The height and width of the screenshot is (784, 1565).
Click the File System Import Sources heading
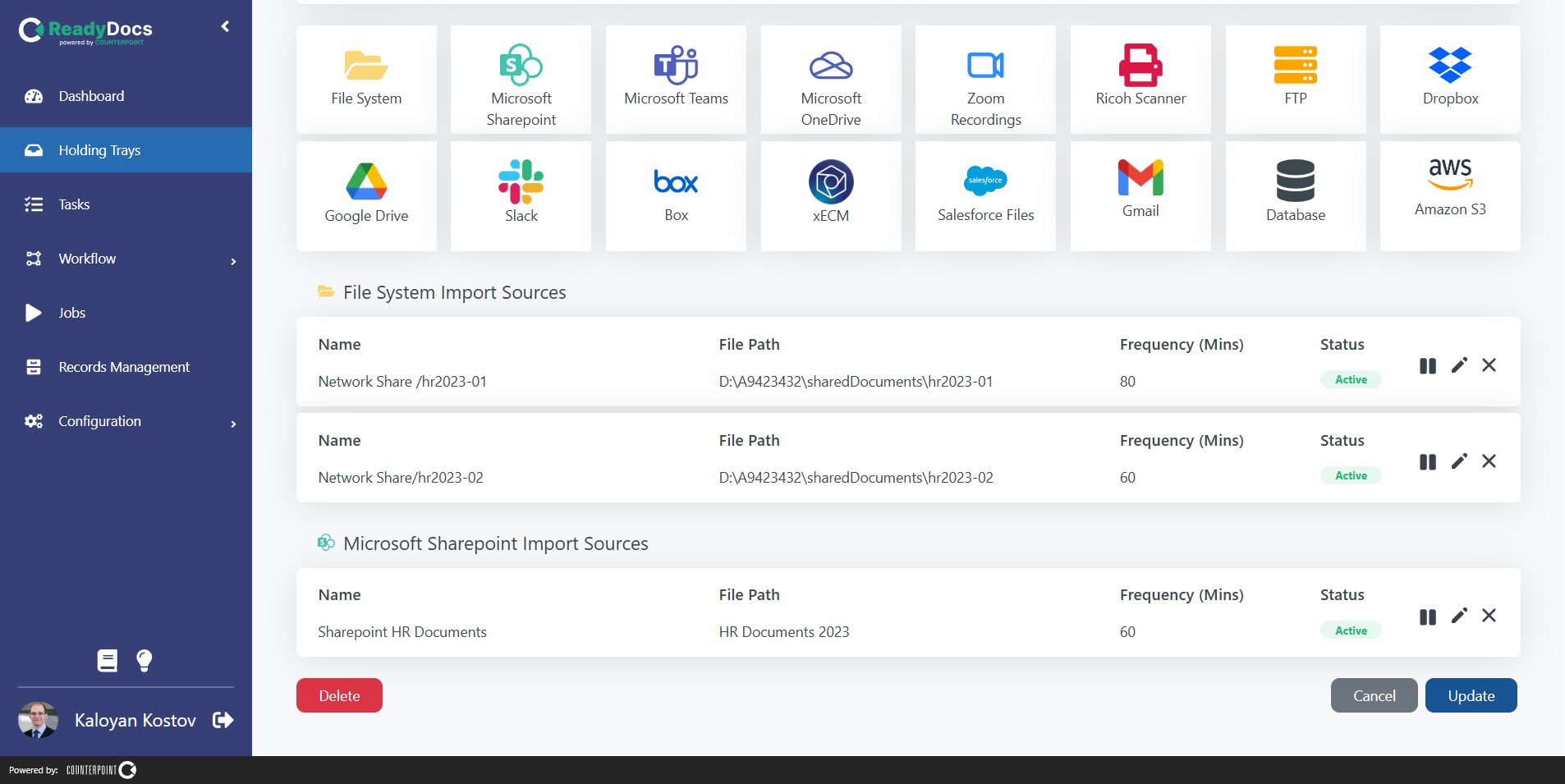pos(455,292)
